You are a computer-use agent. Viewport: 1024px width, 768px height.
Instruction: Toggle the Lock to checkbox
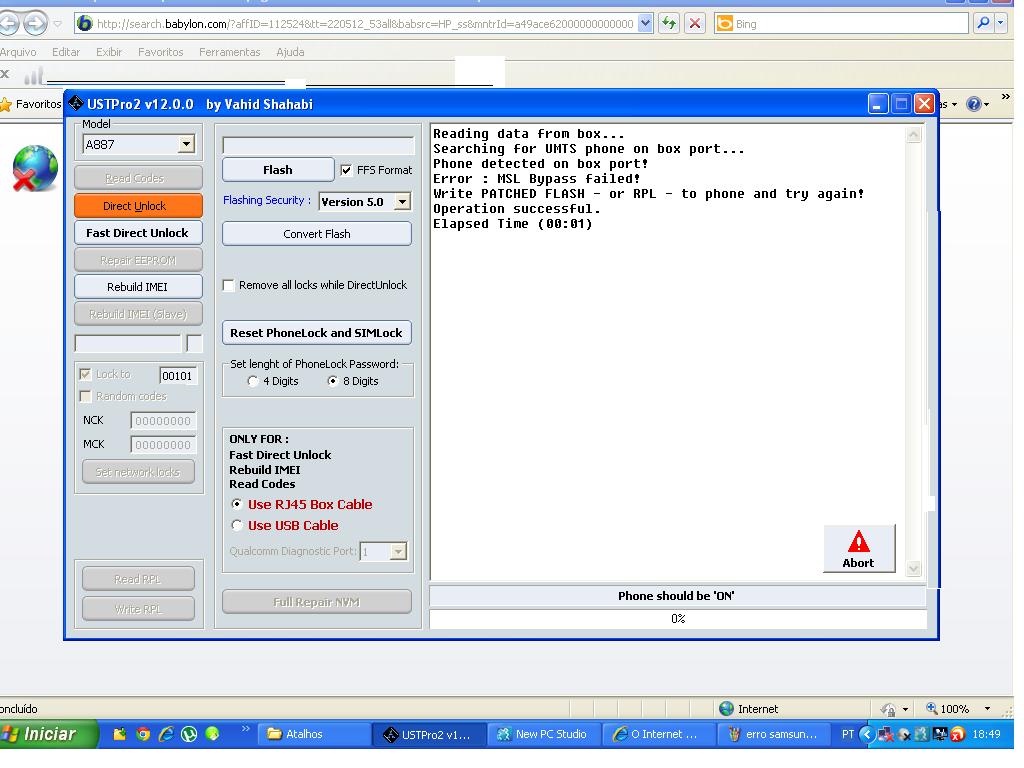[85, 374]
